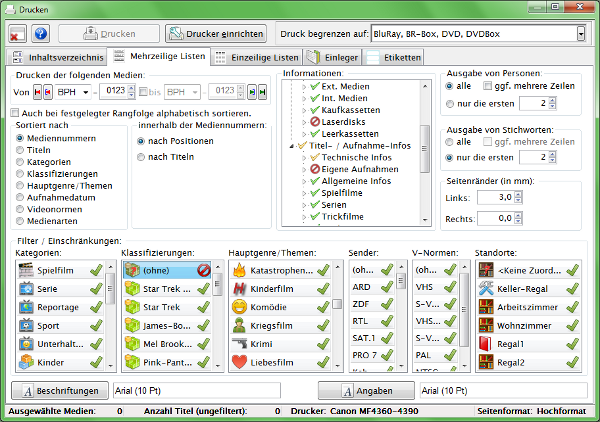Click the Beschriftungen font button

[x=60, y=389]
